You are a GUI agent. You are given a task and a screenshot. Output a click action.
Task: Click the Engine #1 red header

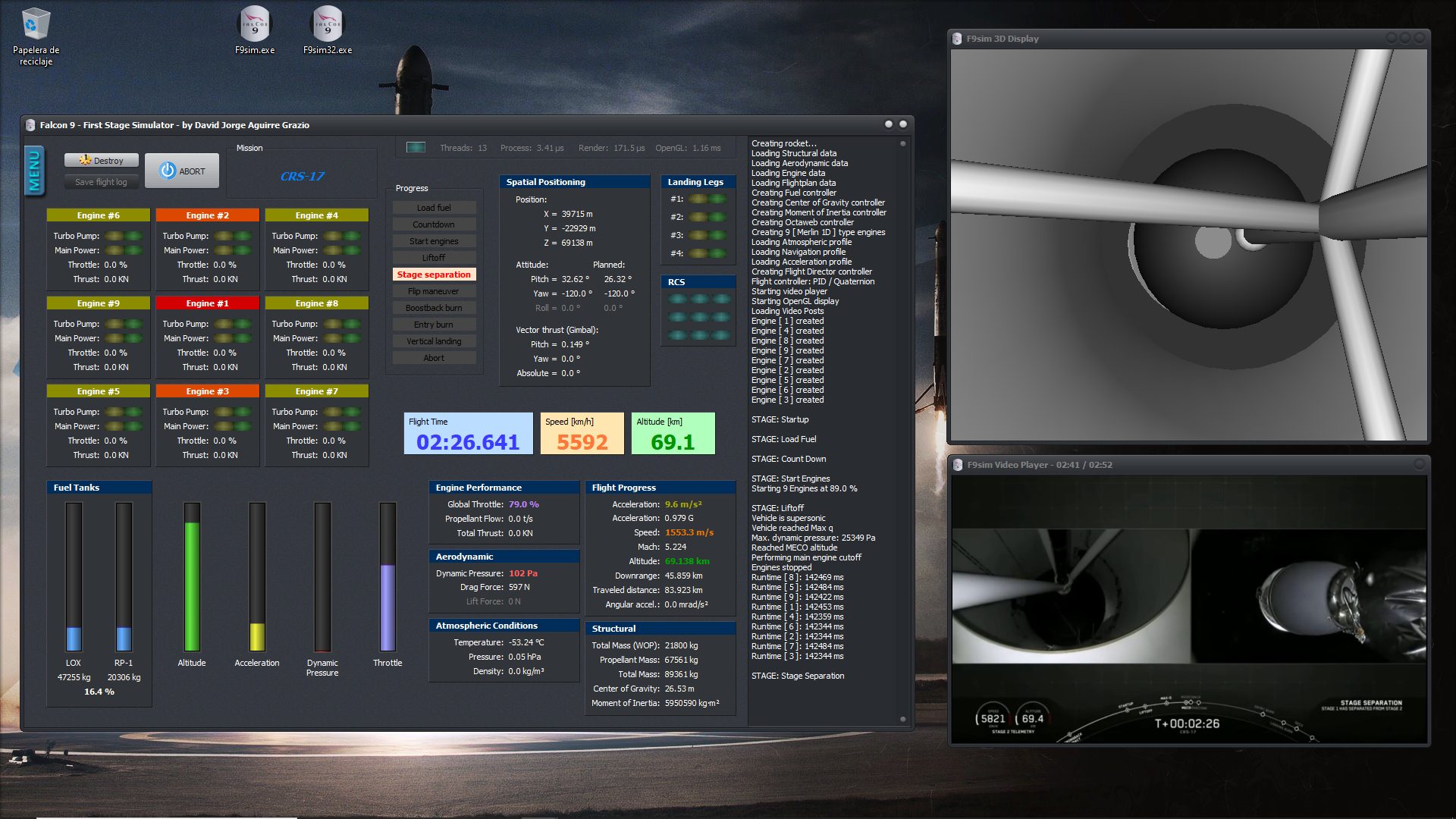click(207, 303)
